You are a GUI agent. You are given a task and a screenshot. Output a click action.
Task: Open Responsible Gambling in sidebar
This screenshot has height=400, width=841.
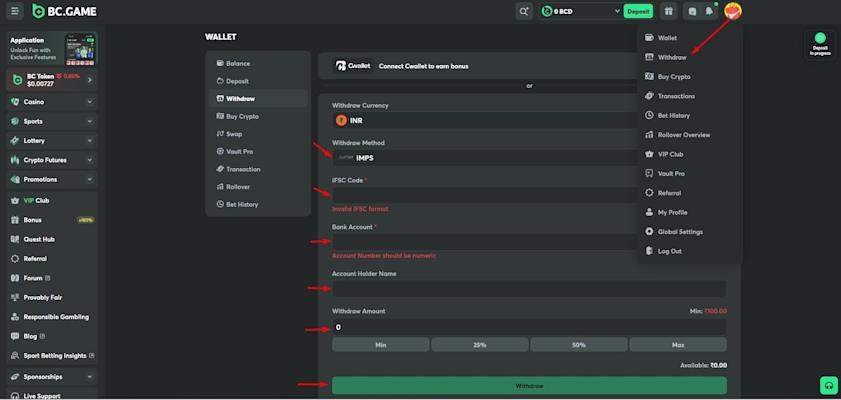click(51, 317)
